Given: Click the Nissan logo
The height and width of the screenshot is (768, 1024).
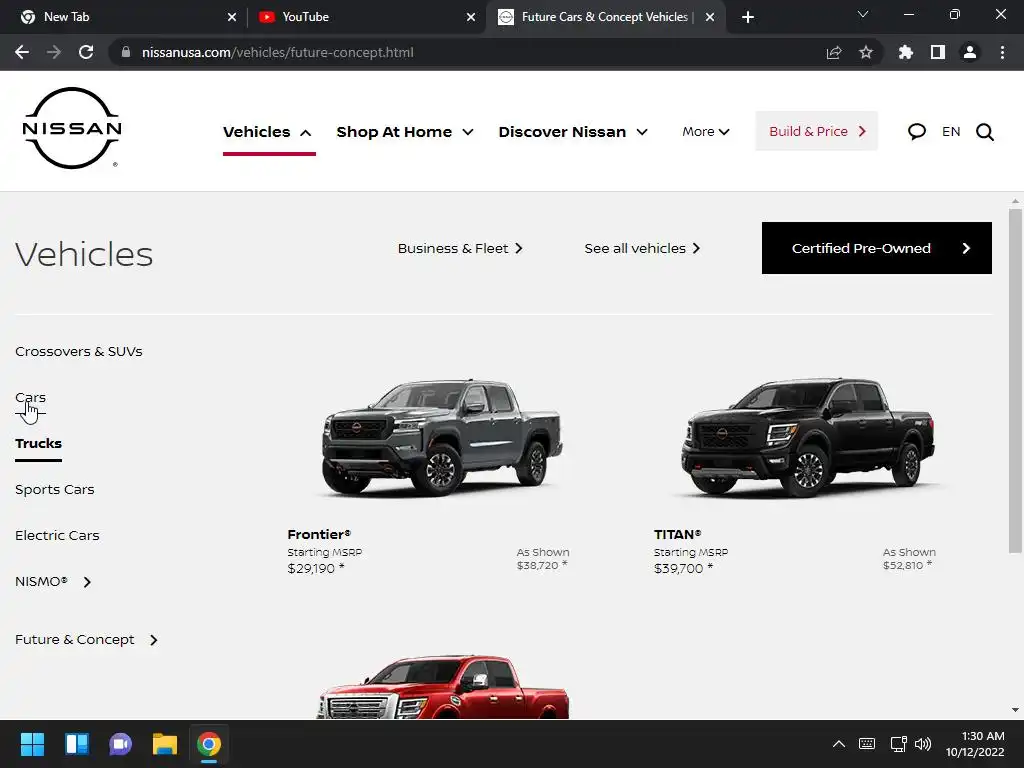Looking at the screenshot, I should pos(72,128).
